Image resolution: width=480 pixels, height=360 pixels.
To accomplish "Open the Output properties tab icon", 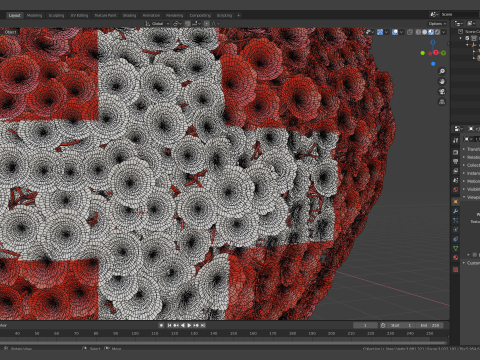I will 455,161.
